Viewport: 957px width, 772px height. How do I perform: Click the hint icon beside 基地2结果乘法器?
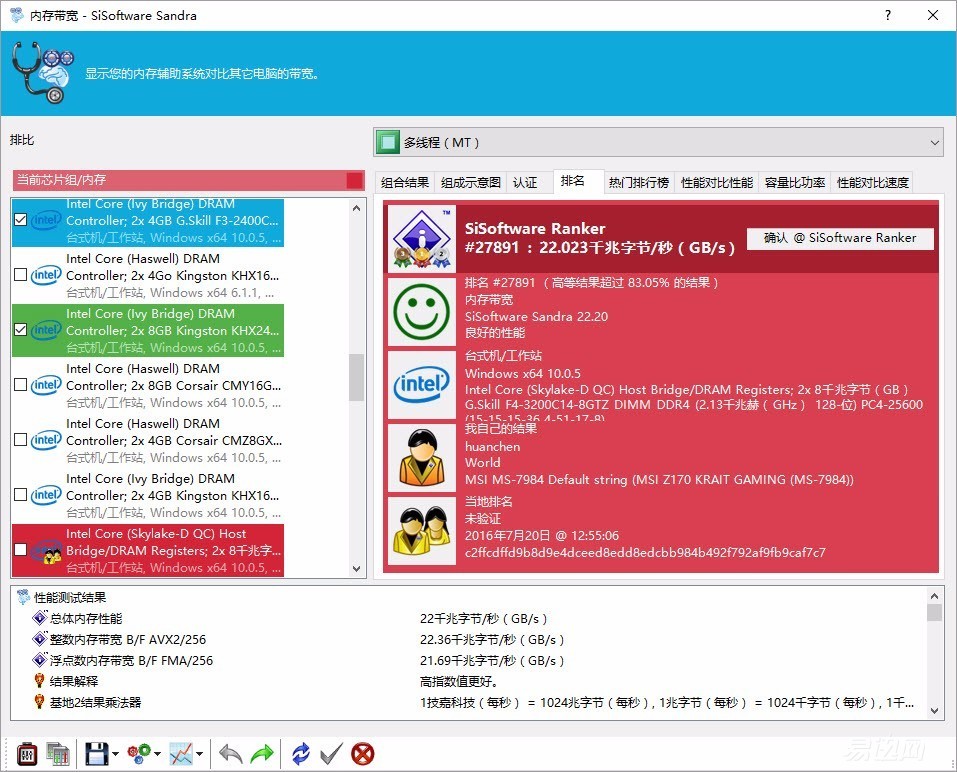point(40,702)
